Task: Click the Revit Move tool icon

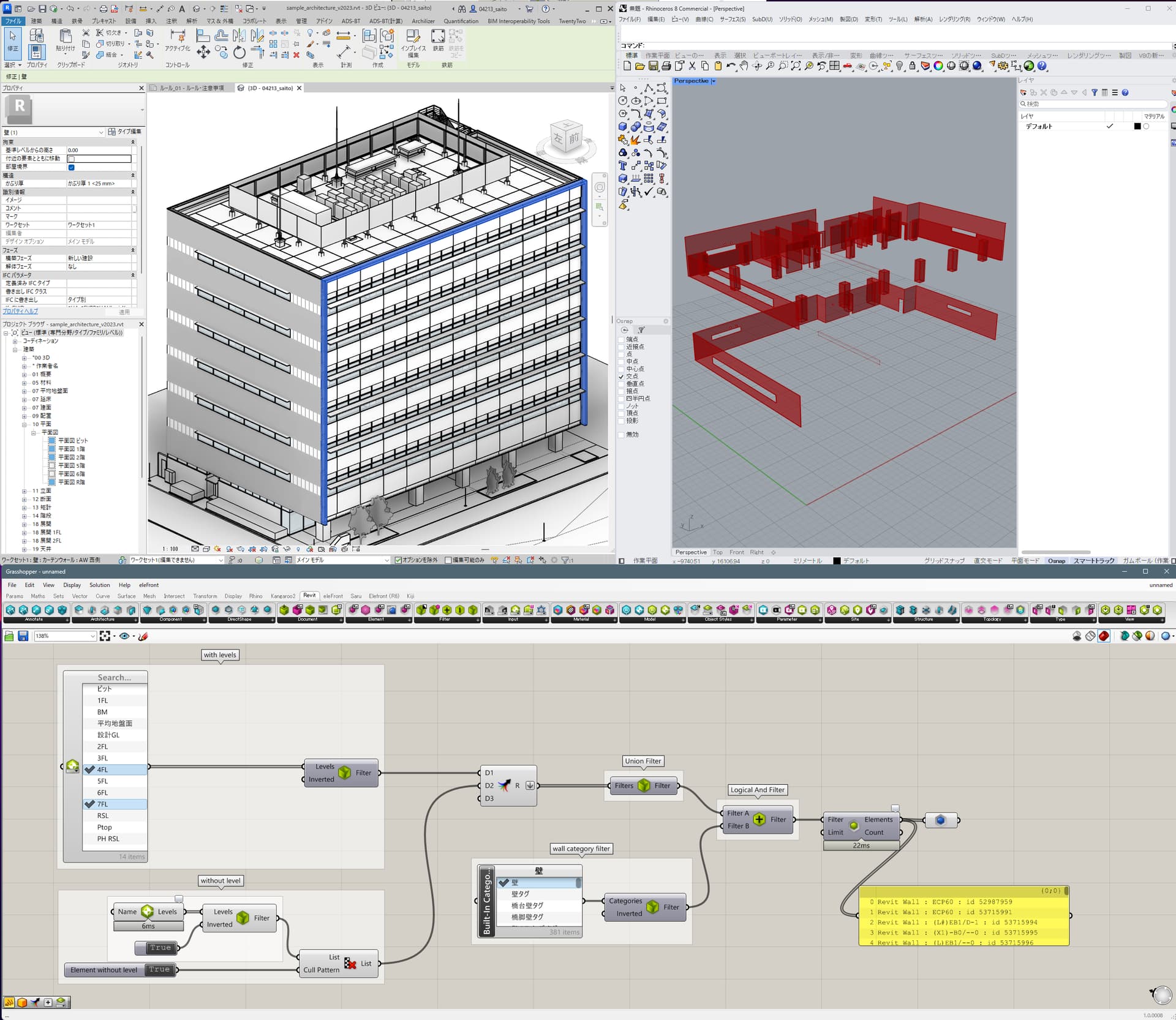Action: [203, 53]
